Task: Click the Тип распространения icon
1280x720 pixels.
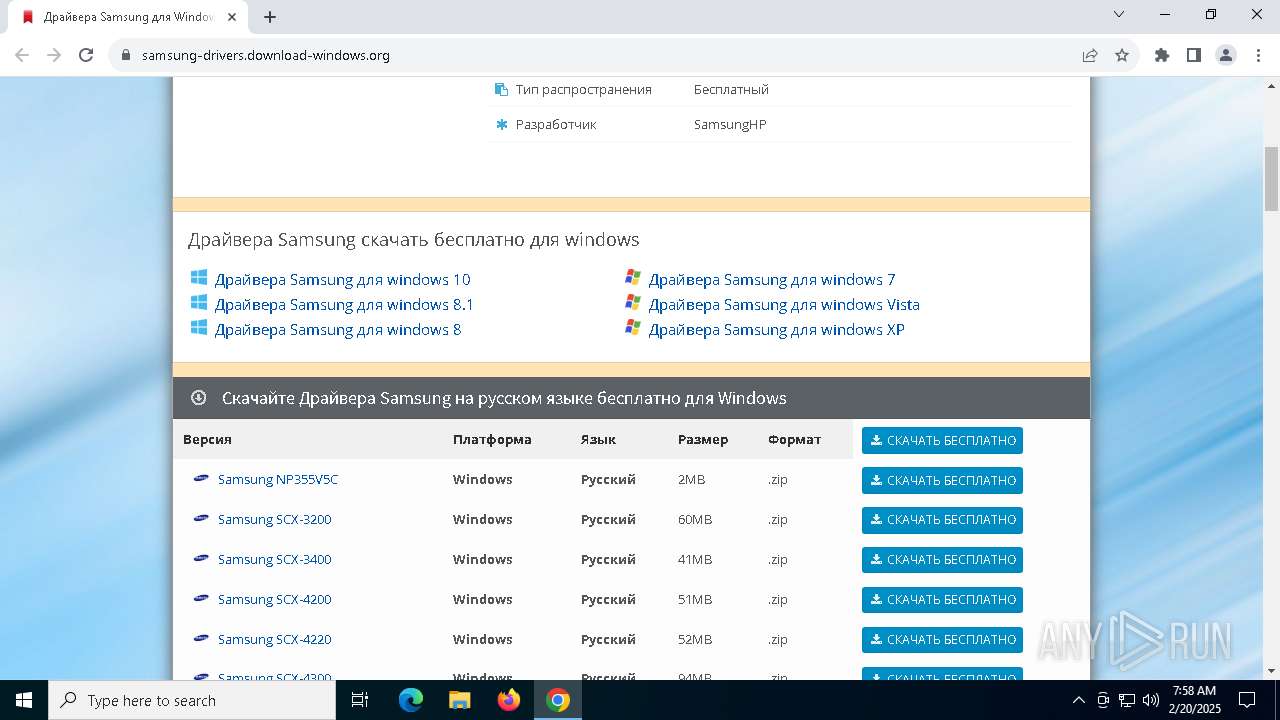Action: pyautogui.click(x=502, y=89)
